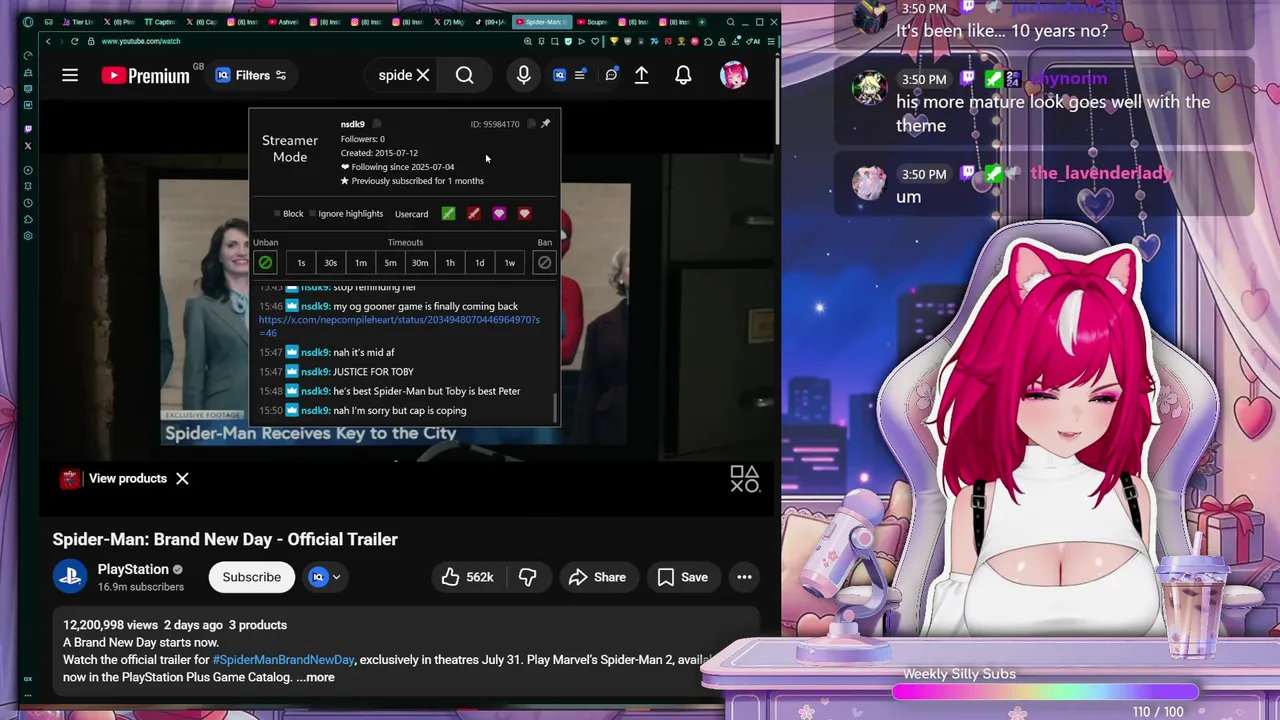The height and width of the screenshot is (720, 1280).
Task: Clear the YouTube search field text
Action: [x=423, y=75]
